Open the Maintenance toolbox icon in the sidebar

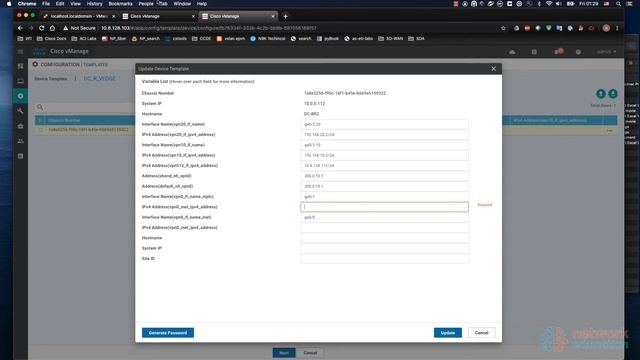20,126
